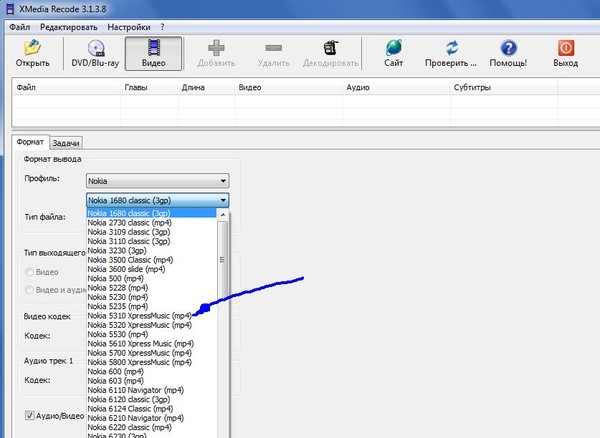Screen dimensions: 600x438
Task: Switch to the Задачи tab
Action: click(66, 143)
